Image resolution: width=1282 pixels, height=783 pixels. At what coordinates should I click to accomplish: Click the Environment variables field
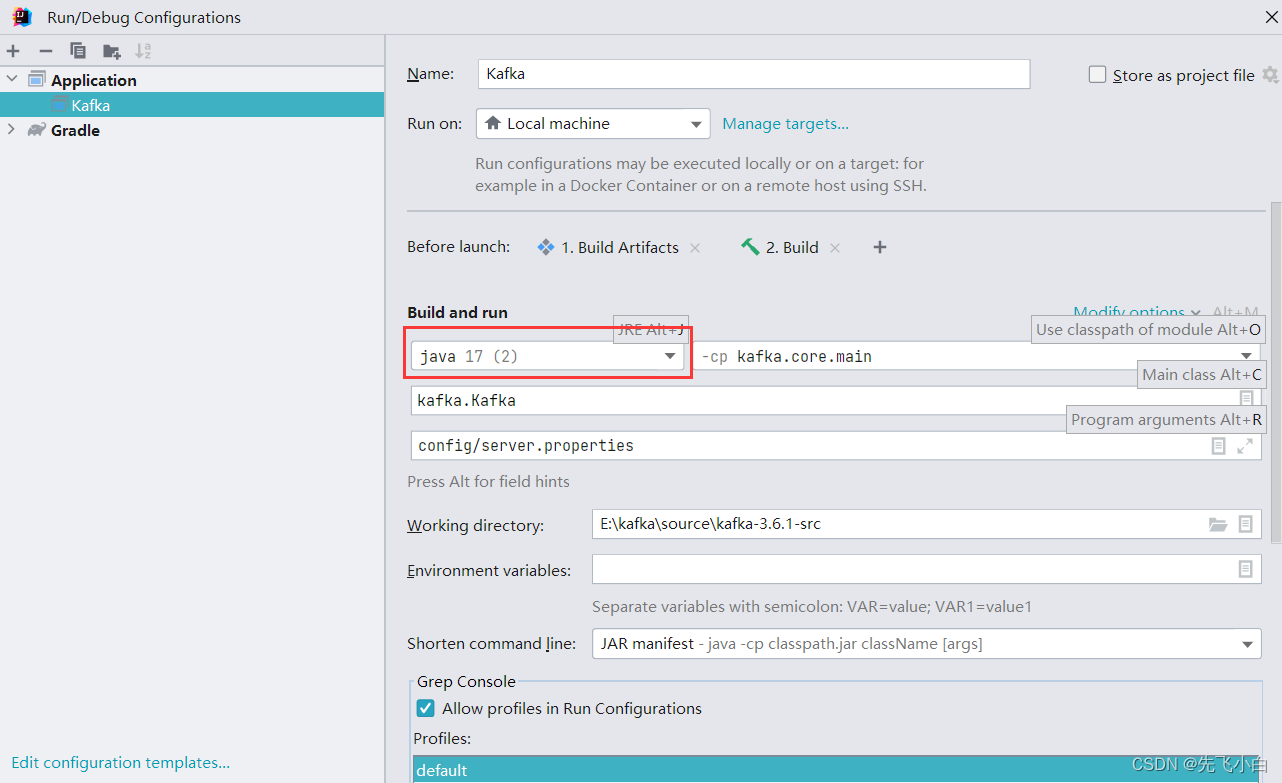[926, 569]
